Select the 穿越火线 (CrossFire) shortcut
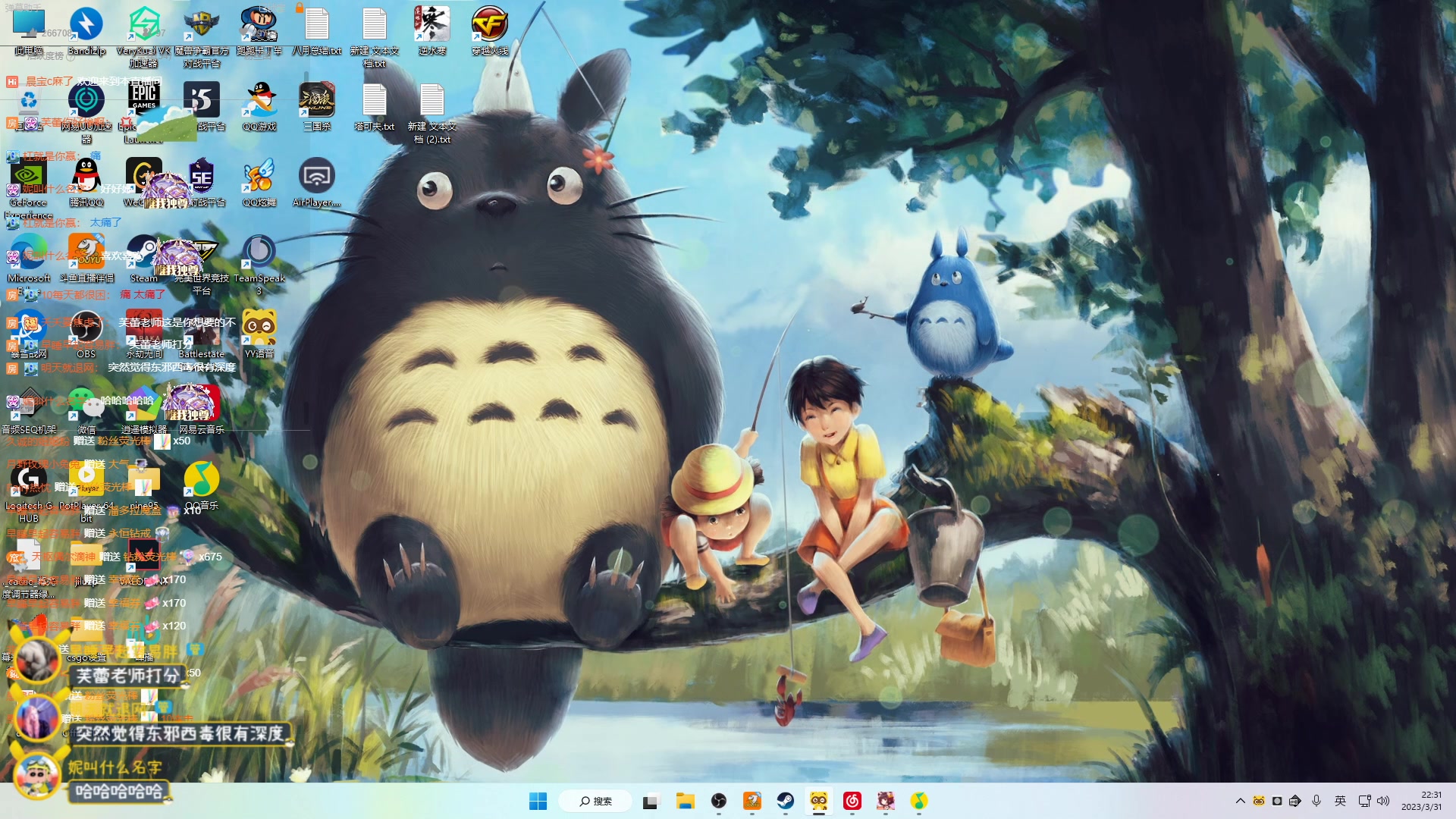This screenshot has width=1456, height=819. pos(490,30)
